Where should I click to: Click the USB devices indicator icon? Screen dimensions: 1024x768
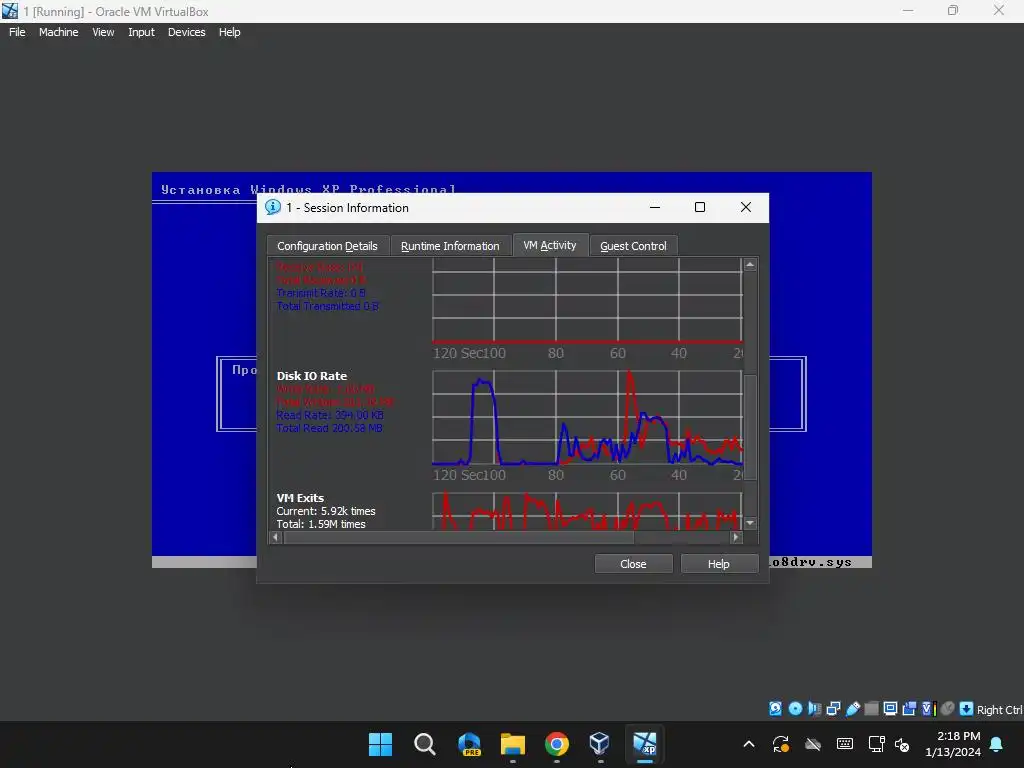point(852,709)
